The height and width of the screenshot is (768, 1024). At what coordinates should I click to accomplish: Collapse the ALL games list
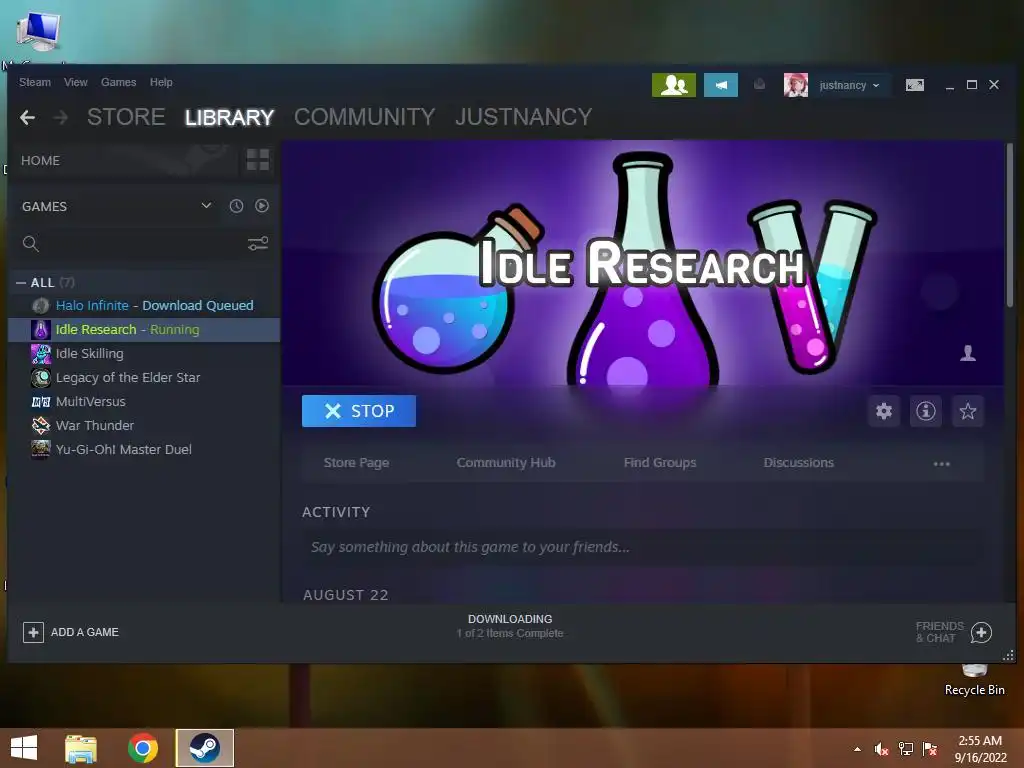21,283
